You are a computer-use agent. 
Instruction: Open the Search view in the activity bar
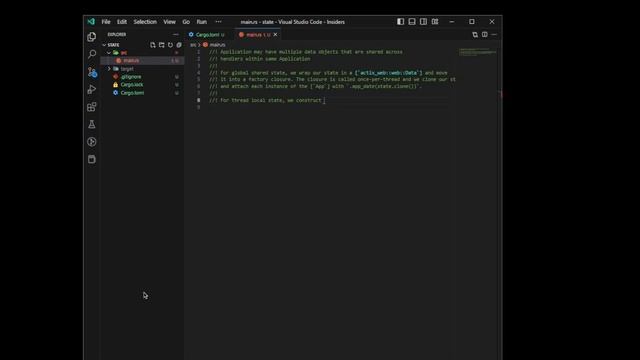[92, 54]
